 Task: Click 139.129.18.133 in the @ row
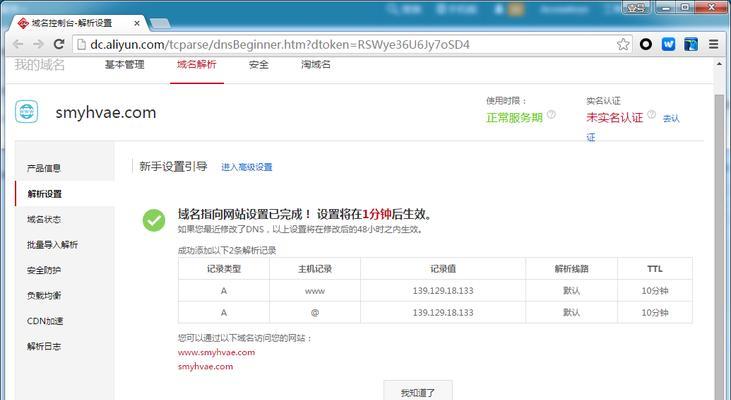point(443,312)
